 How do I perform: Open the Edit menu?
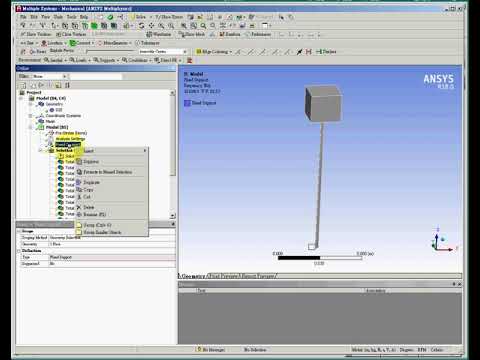tap(34, 17)
